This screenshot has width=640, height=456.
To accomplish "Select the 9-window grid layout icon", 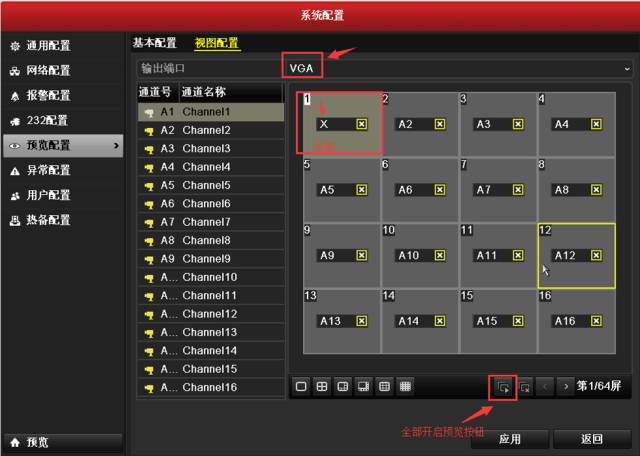I will pos(384,386).
